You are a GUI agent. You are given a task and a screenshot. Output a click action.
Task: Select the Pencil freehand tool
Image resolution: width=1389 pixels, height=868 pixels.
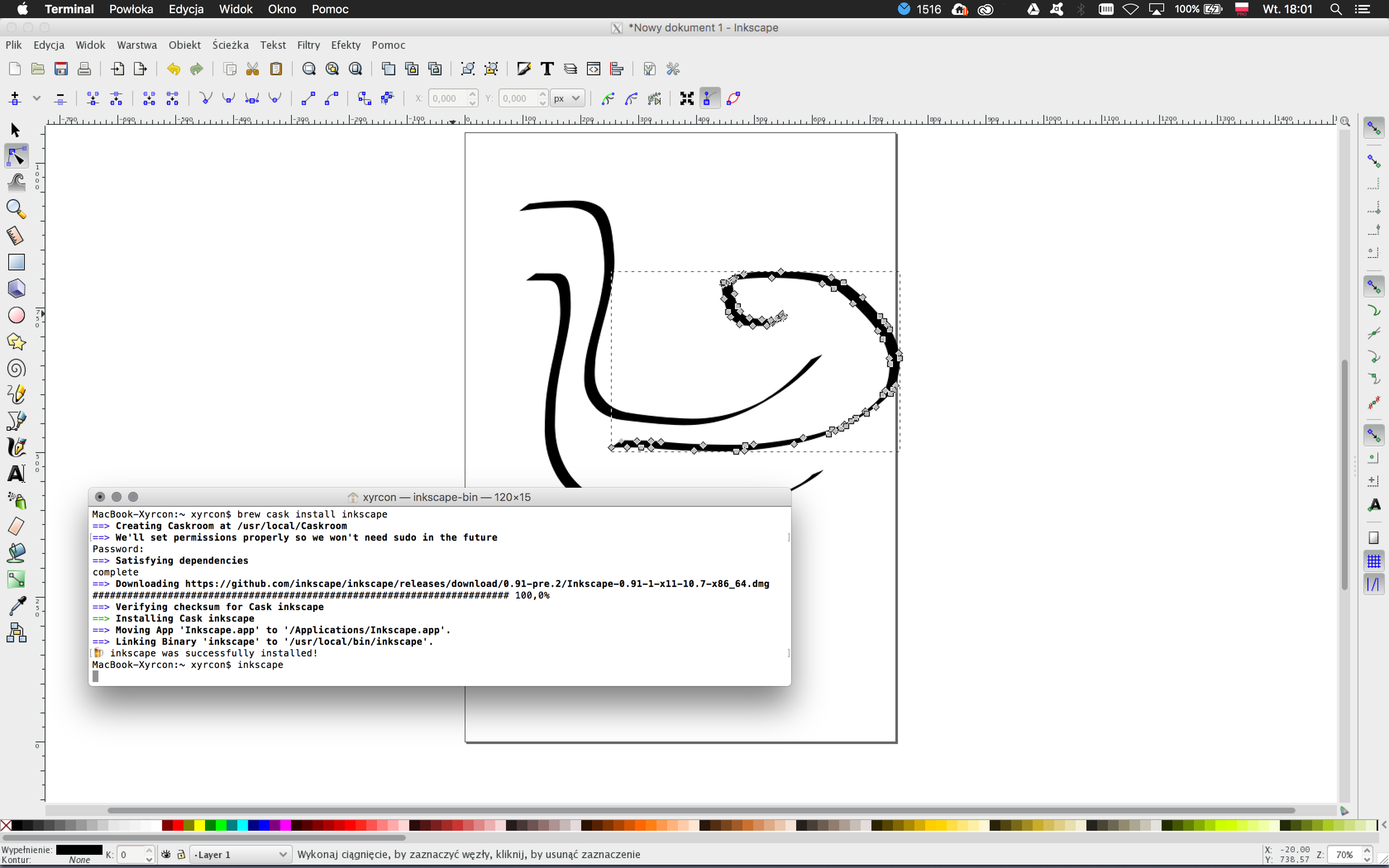click(x=16, y=394)
